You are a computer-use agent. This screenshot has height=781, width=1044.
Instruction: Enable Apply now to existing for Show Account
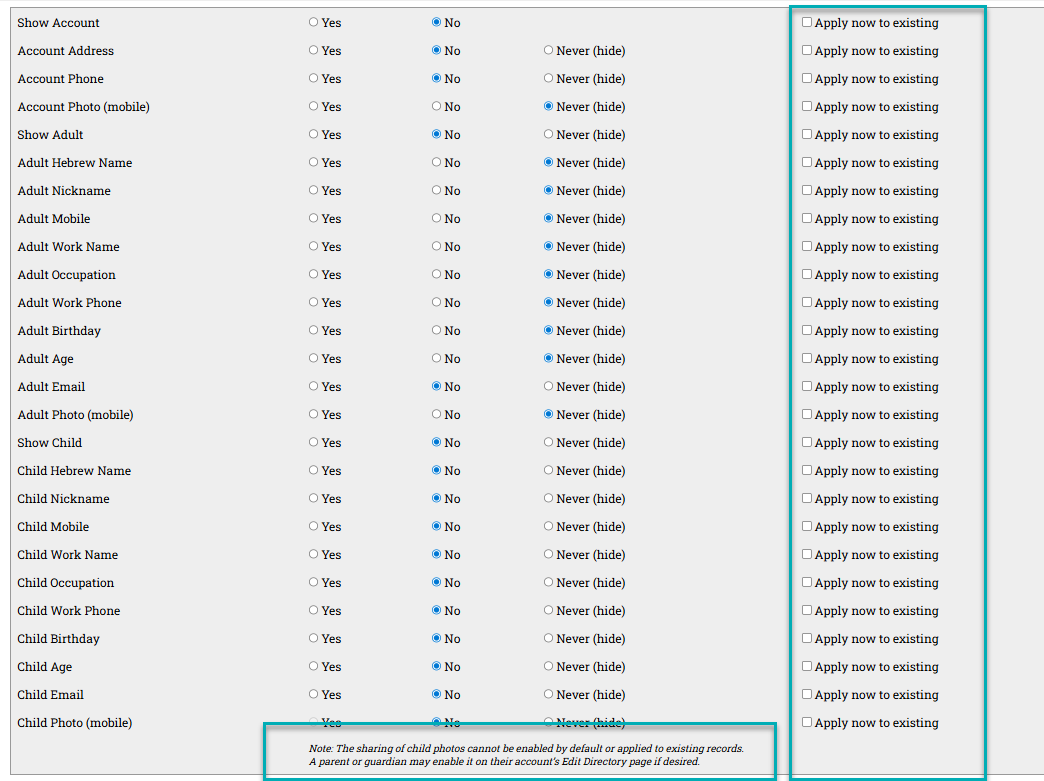[805, 22]
